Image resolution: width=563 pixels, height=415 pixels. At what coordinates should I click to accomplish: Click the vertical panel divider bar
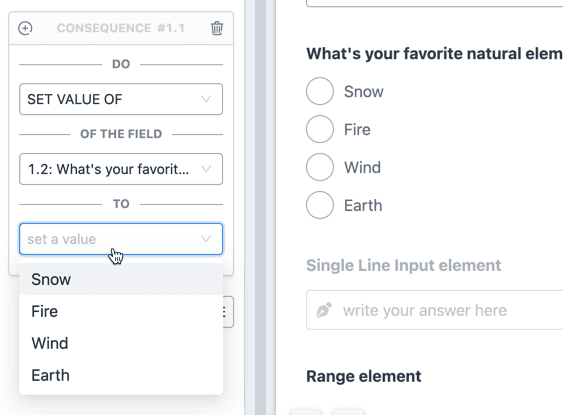(261, 208)
